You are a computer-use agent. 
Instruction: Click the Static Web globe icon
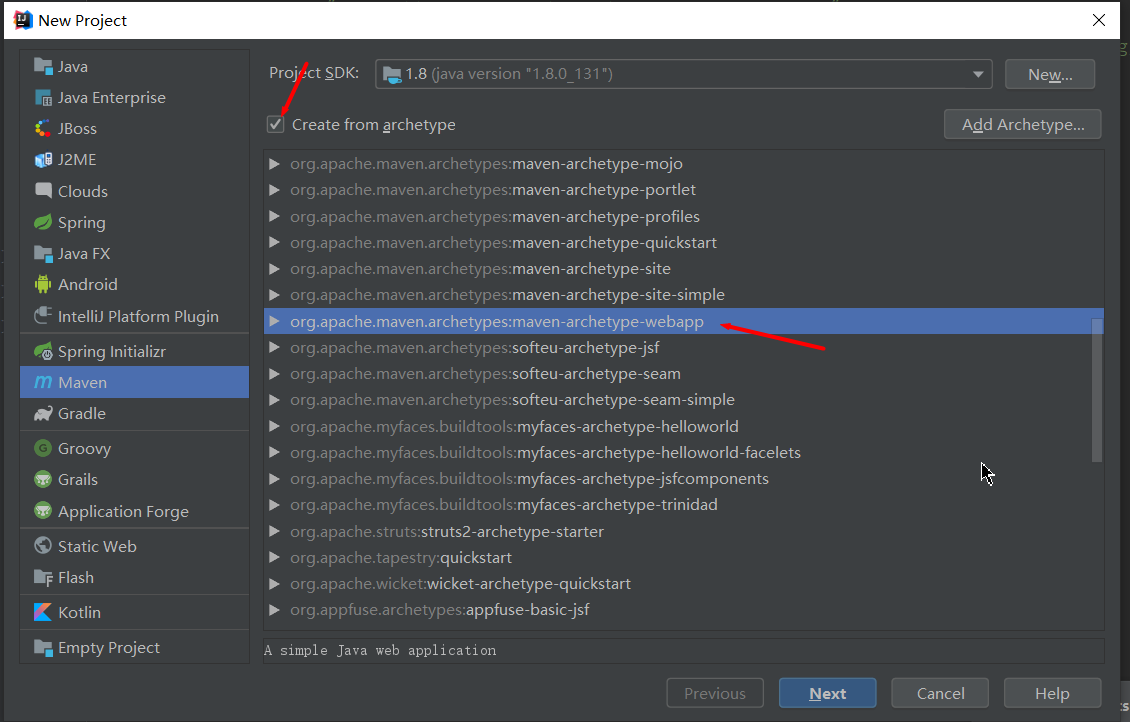coord(43,545)
